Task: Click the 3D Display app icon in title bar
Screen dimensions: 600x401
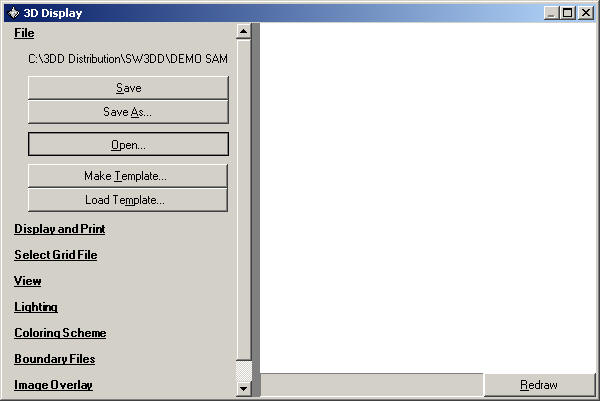Action: coord(13,13)
